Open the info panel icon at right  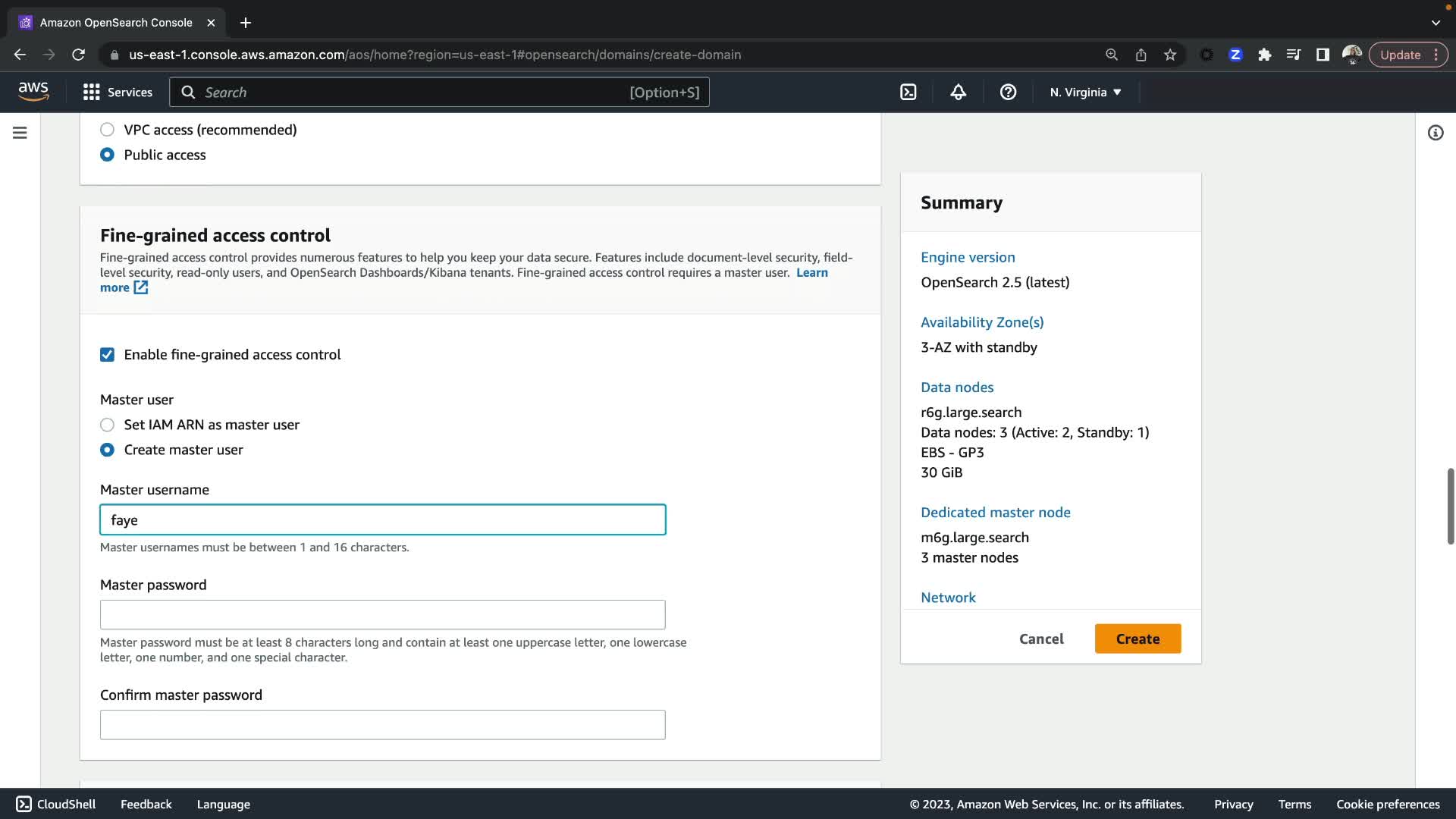coord(1435,133)
